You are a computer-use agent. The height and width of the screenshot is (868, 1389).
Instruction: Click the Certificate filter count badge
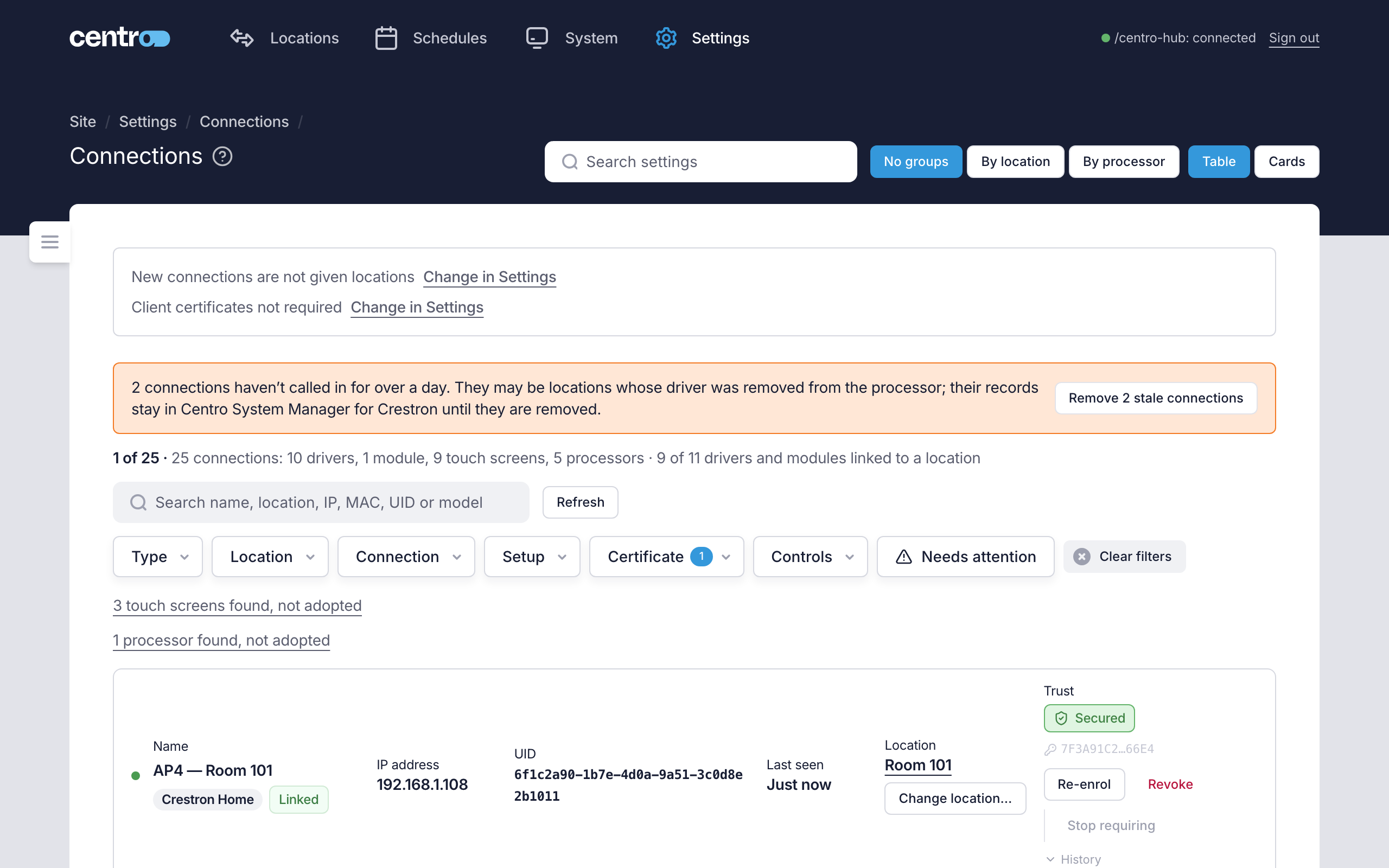click(x=701, y=556)
